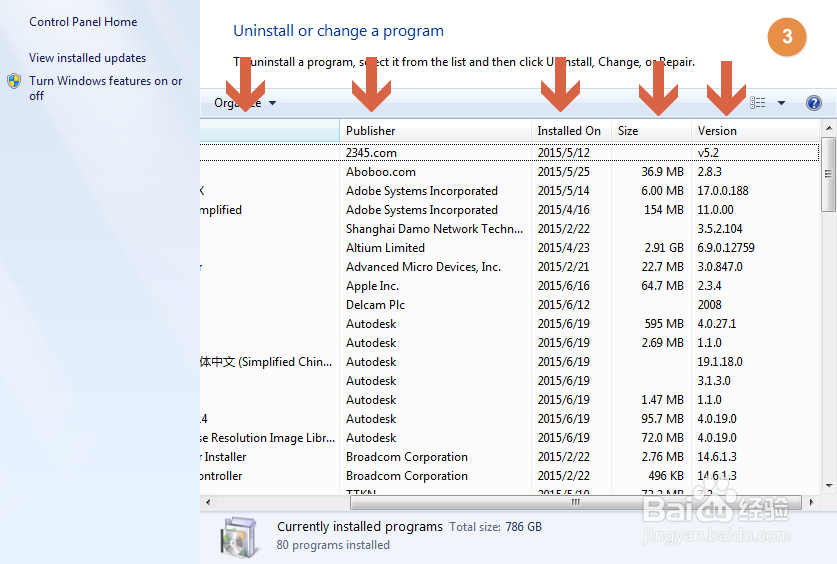Click the Windows features shield icon
Image resolution: width=837 pixels, height=564 pixels.
(x=14, y=81)
